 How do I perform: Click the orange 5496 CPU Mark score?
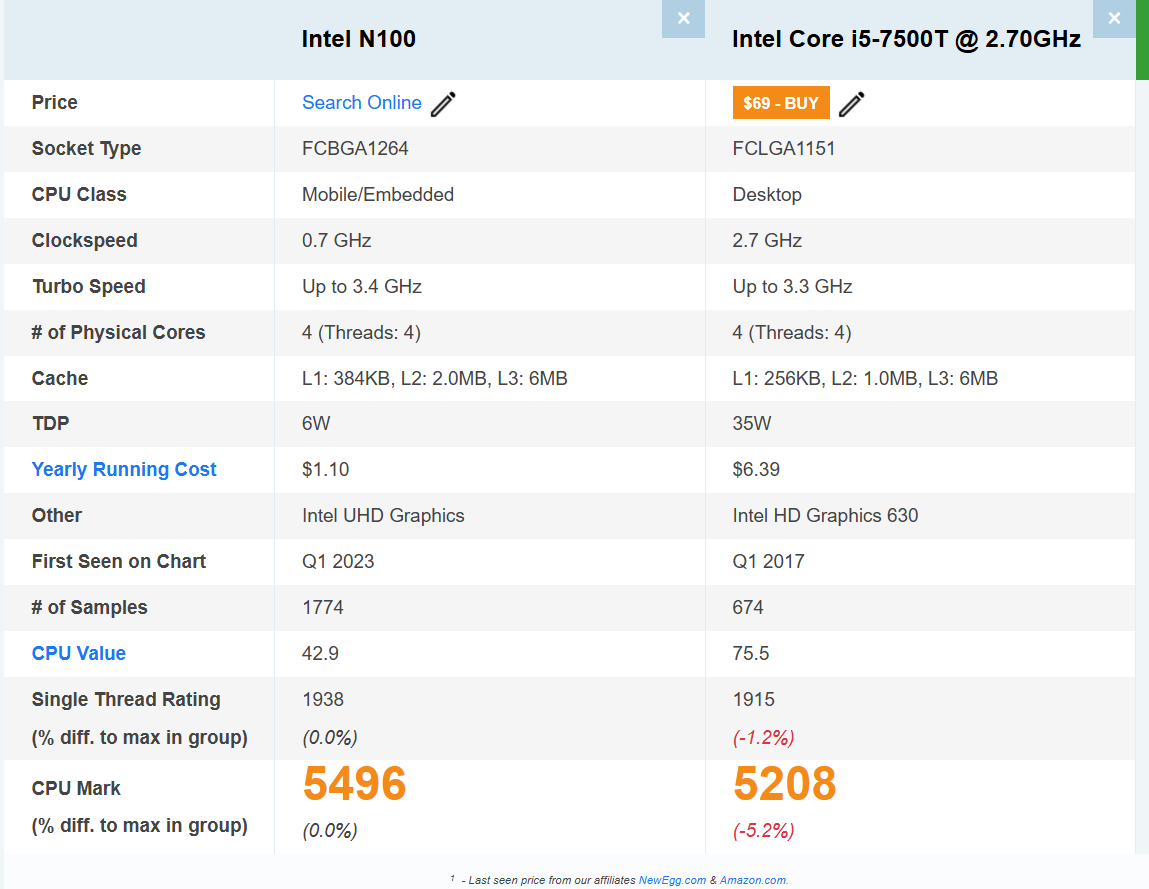click(354, 785)
